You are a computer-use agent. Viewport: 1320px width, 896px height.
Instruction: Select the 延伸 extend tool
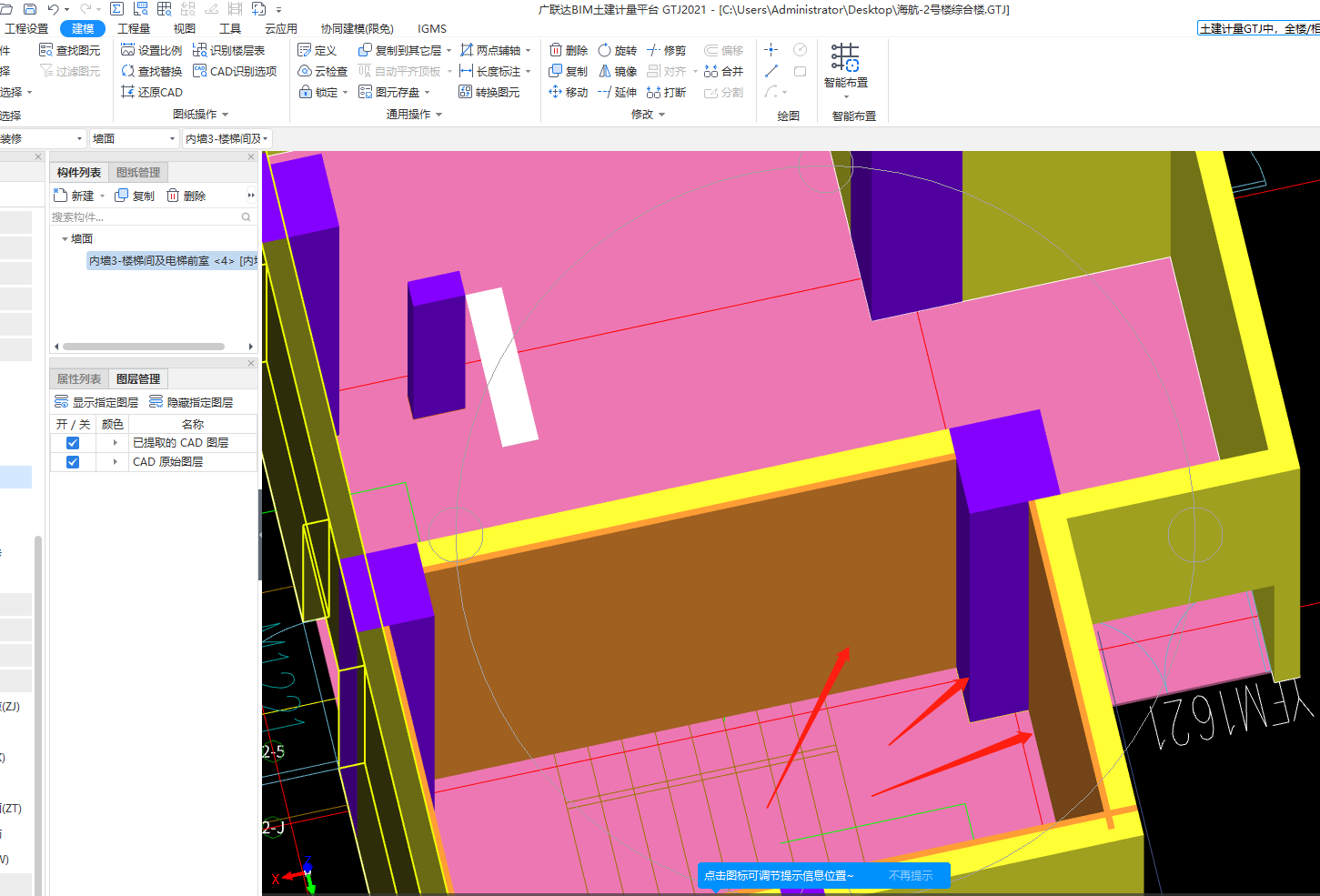coord(618,92)
